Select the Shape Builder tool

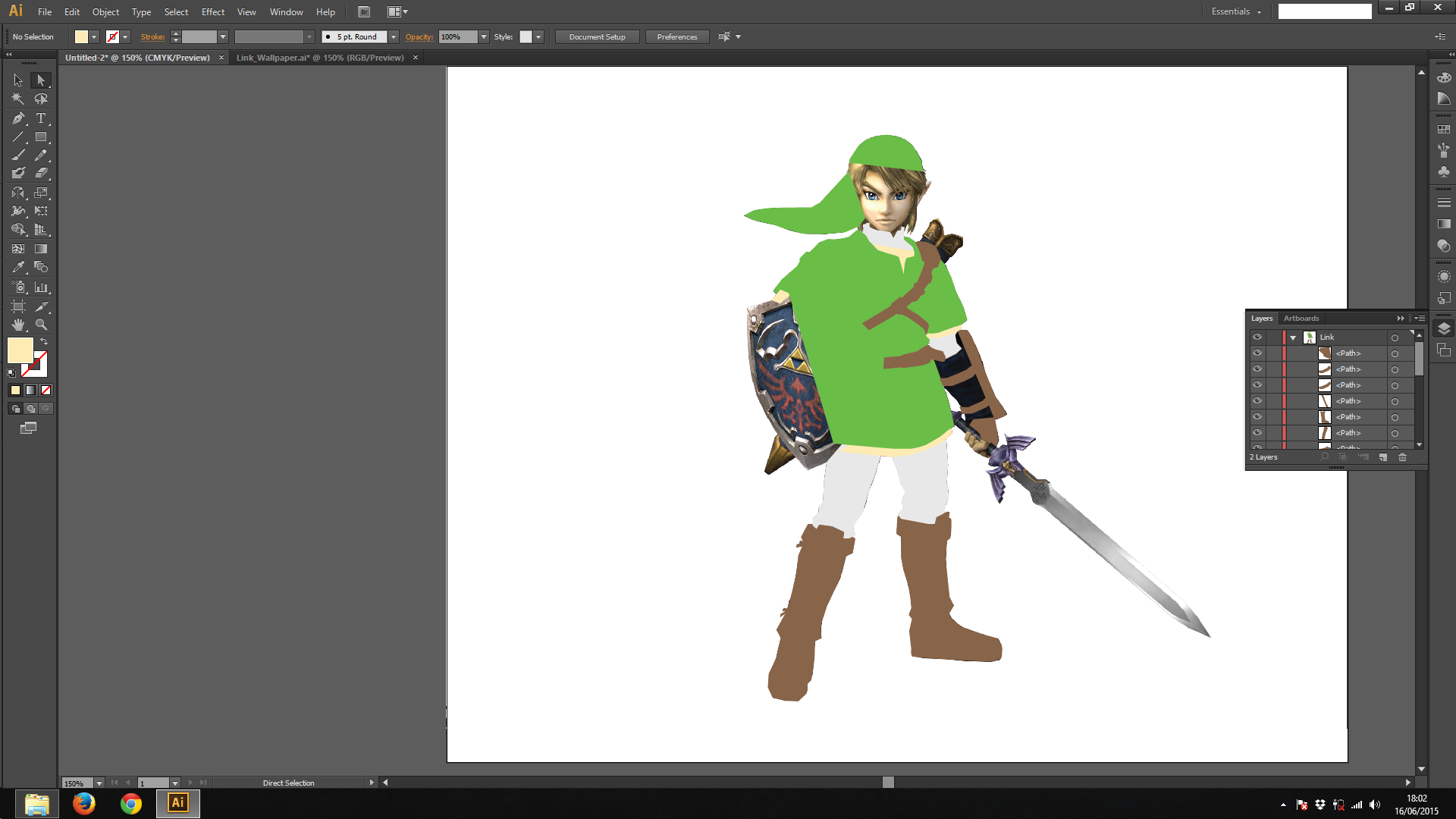pyautogui.click(x=18, y=230)
